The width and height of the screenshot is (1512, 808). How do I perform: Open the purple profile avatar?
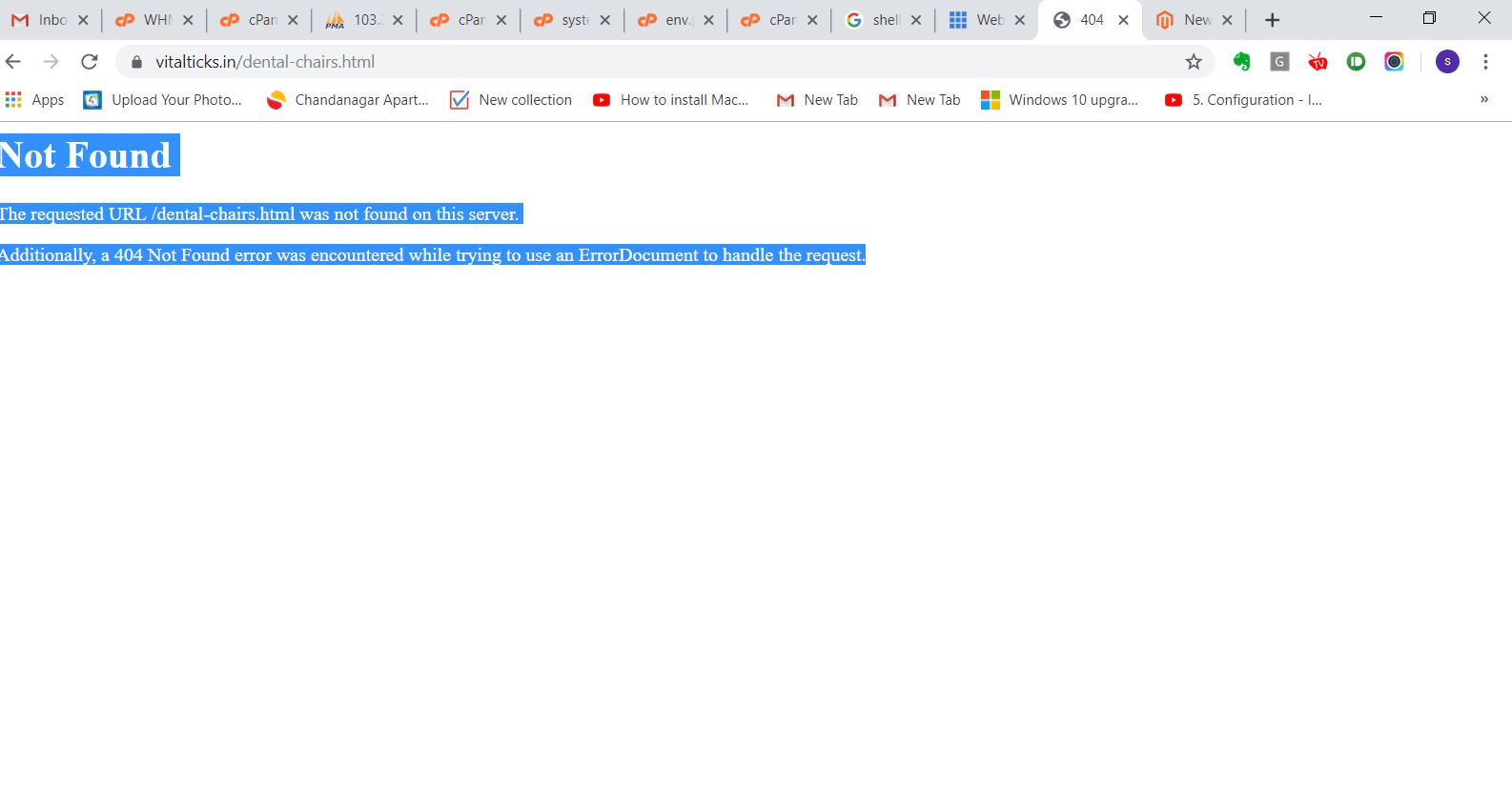pos(1447,62)
